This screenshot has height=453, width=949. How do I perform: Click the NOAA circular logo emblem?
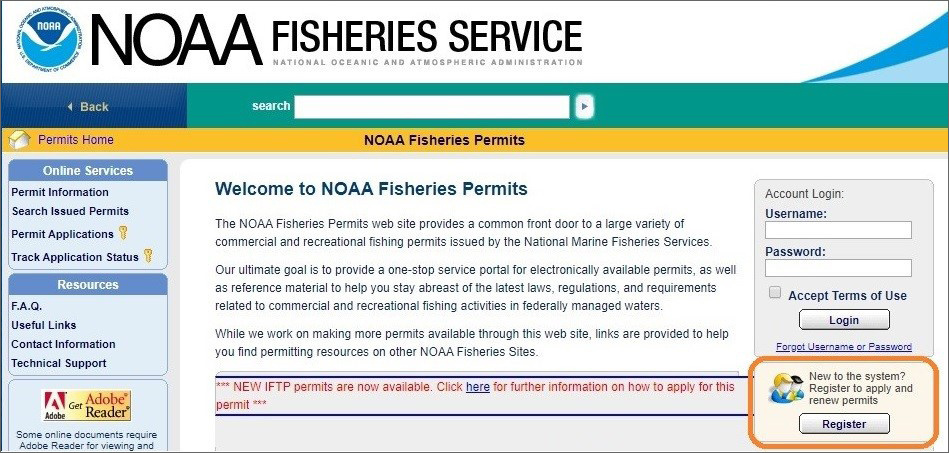[x=48, y=39]
